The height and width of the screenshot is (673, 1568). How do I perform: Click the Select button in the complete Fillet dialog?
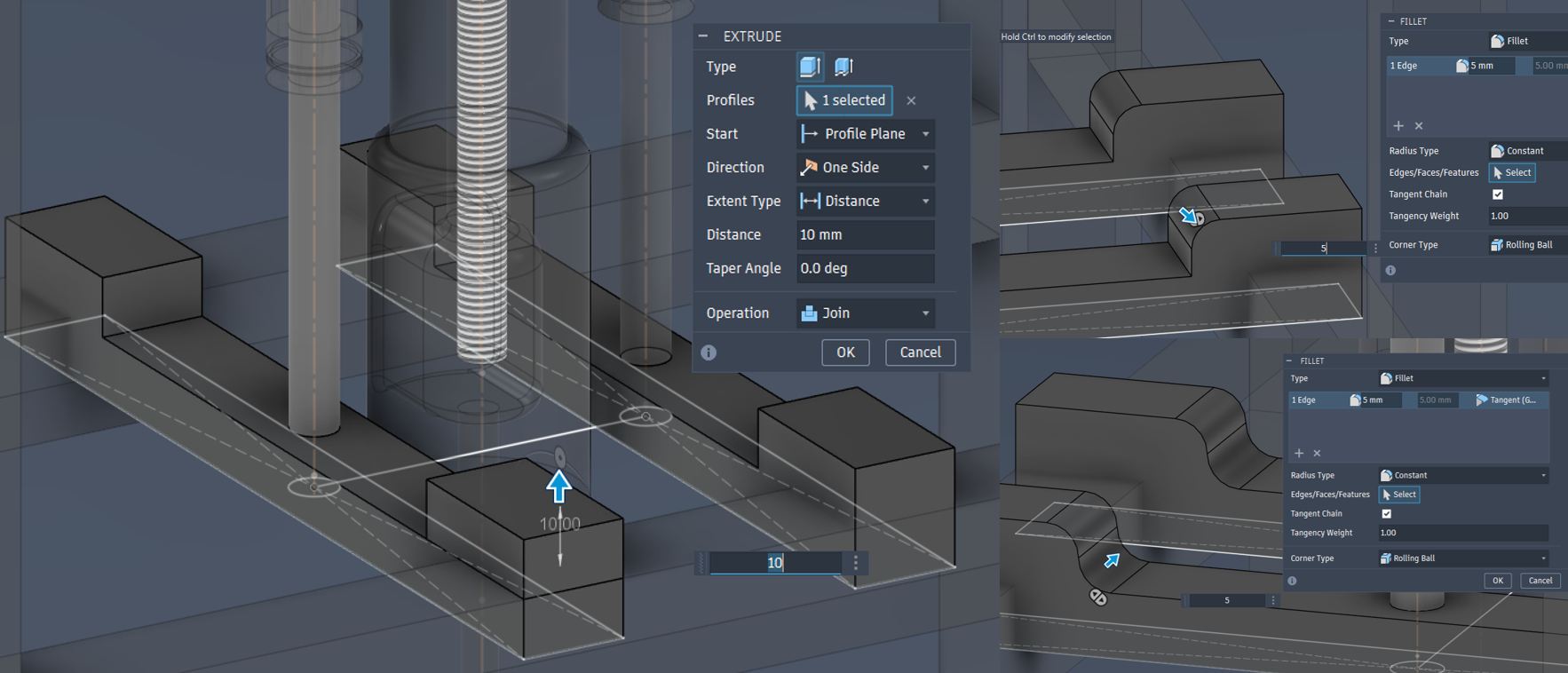point(1399,495)
